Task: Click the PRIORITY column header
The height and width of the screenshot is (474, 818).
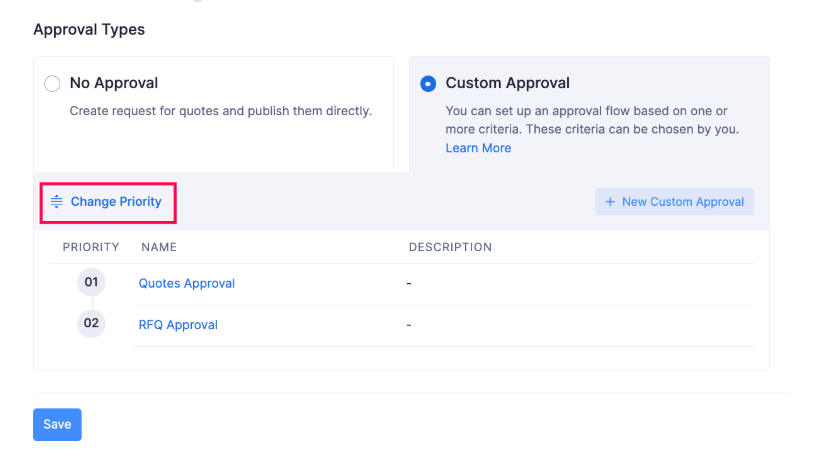Action: point(91,247)
